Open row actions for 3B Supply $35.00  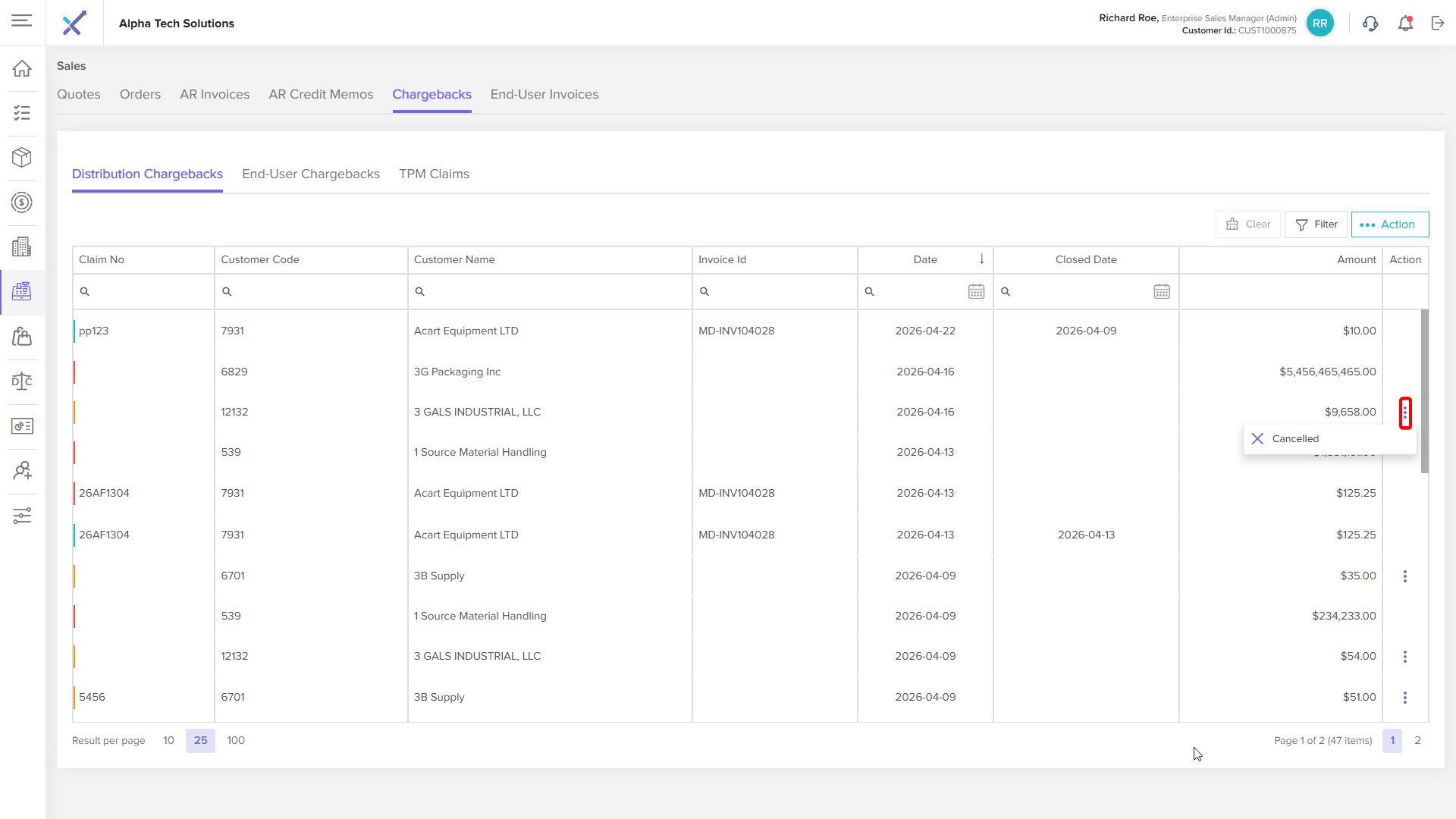pyautogui.click(x=1405, y=576)
